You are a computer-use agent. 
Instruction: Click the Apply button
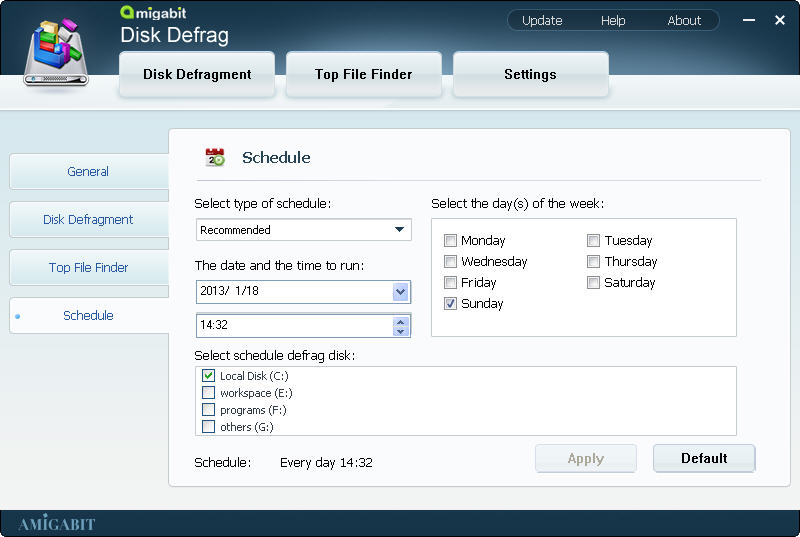click(x=586, y=458)
